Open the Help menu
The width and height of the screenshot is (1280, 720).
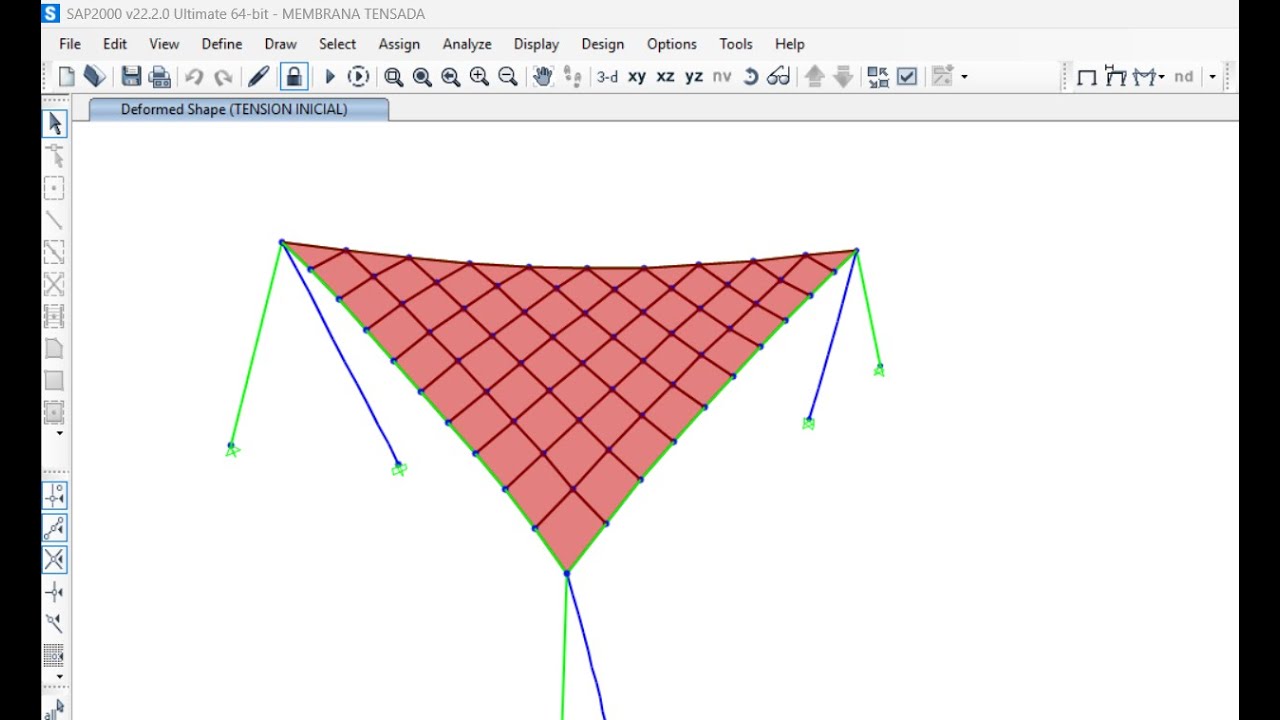(790, 44)
